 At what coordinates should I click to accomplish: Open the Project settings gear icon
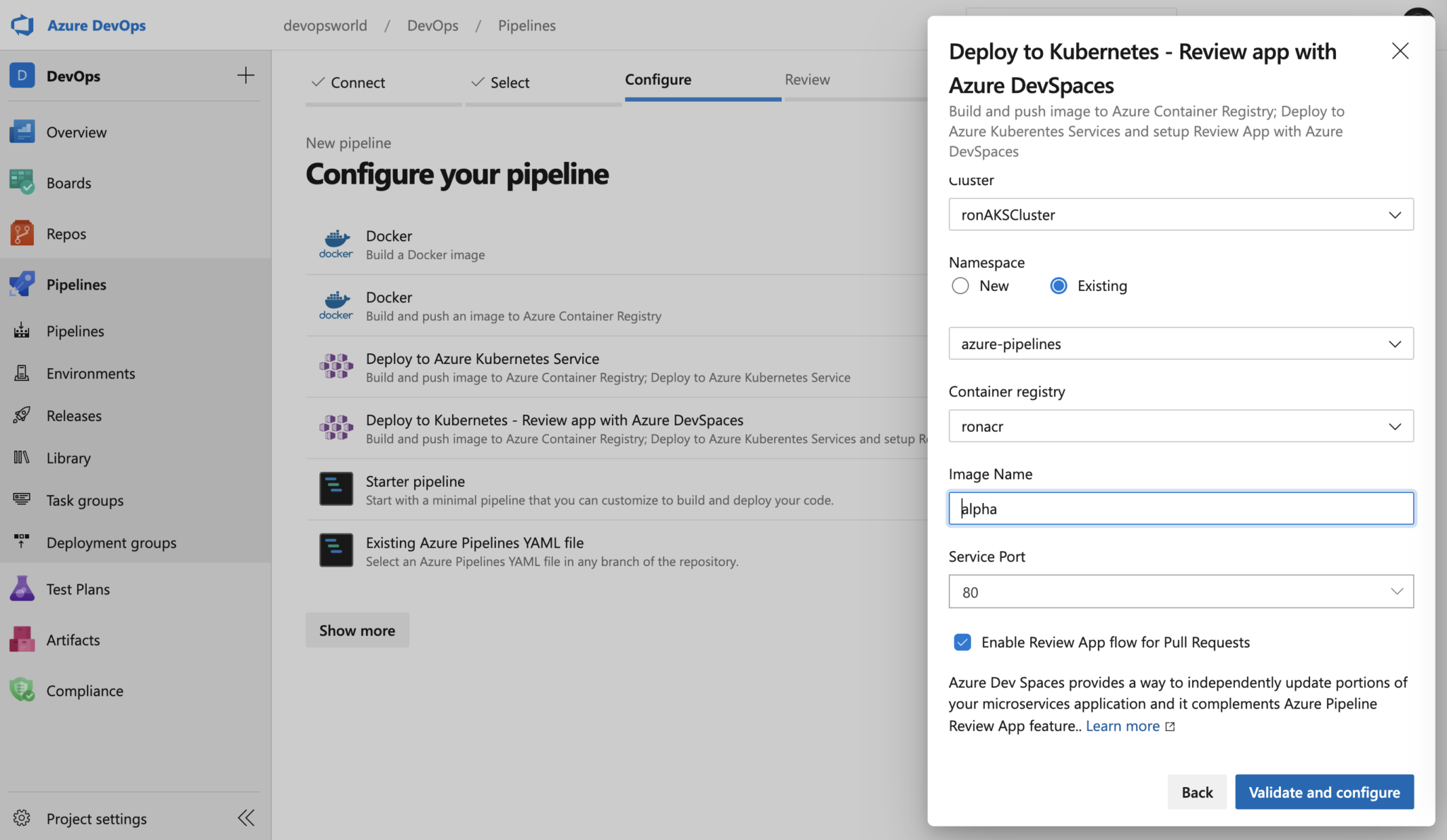coord(22,818)
